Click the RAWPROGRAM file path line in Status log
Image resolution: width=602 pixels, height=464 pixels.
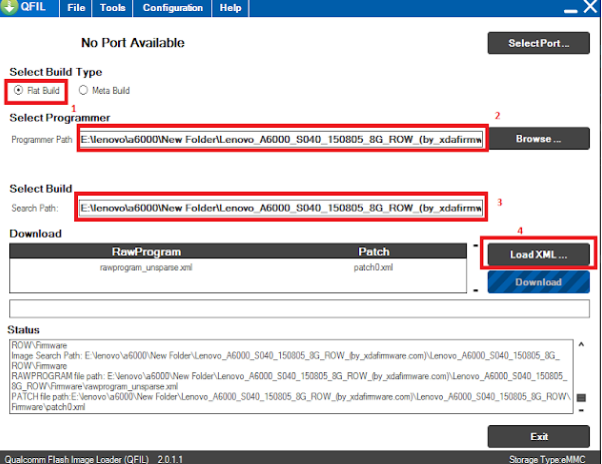point(289,381)
